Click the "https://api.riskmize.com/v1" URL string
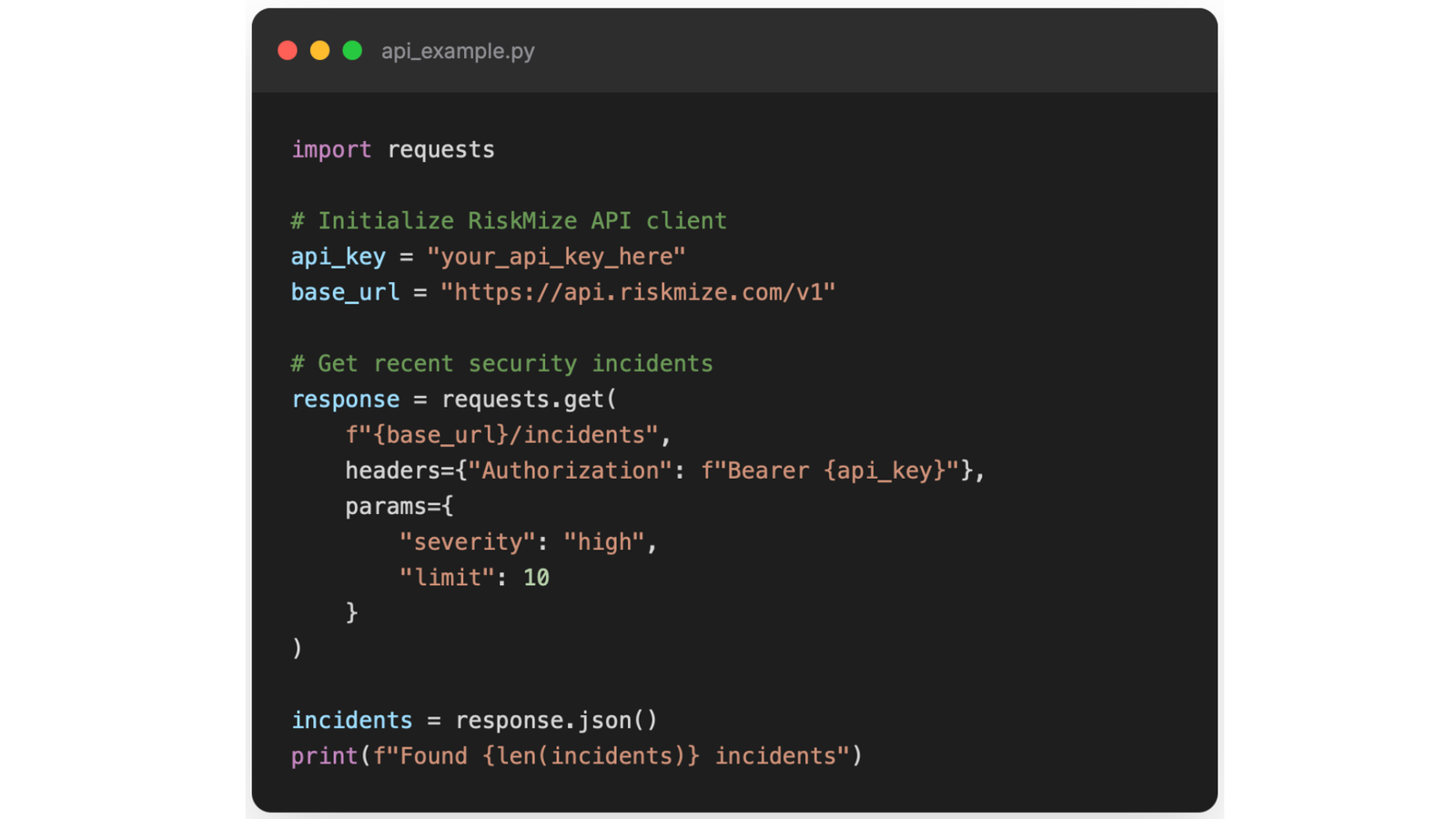The height and width of the screenshot is (819, 1456). pyautogui.click(x=638, y=292)
